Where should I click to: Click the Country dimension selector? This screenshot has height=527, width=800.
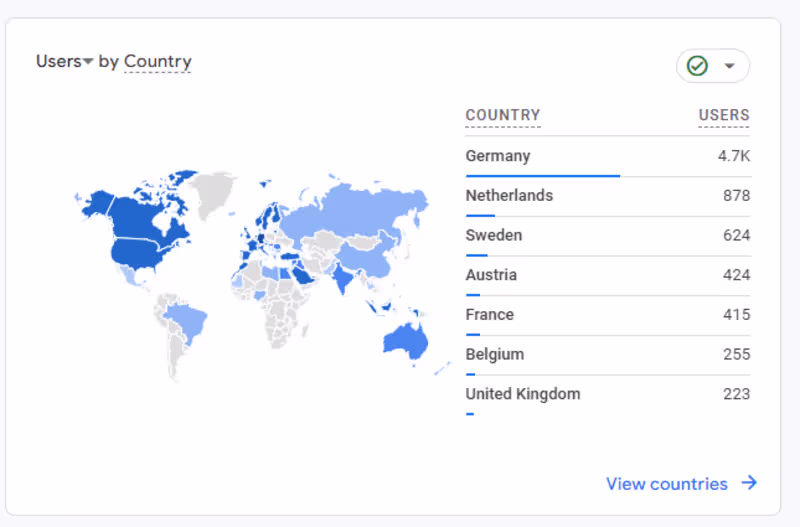(x=158, y=62)
